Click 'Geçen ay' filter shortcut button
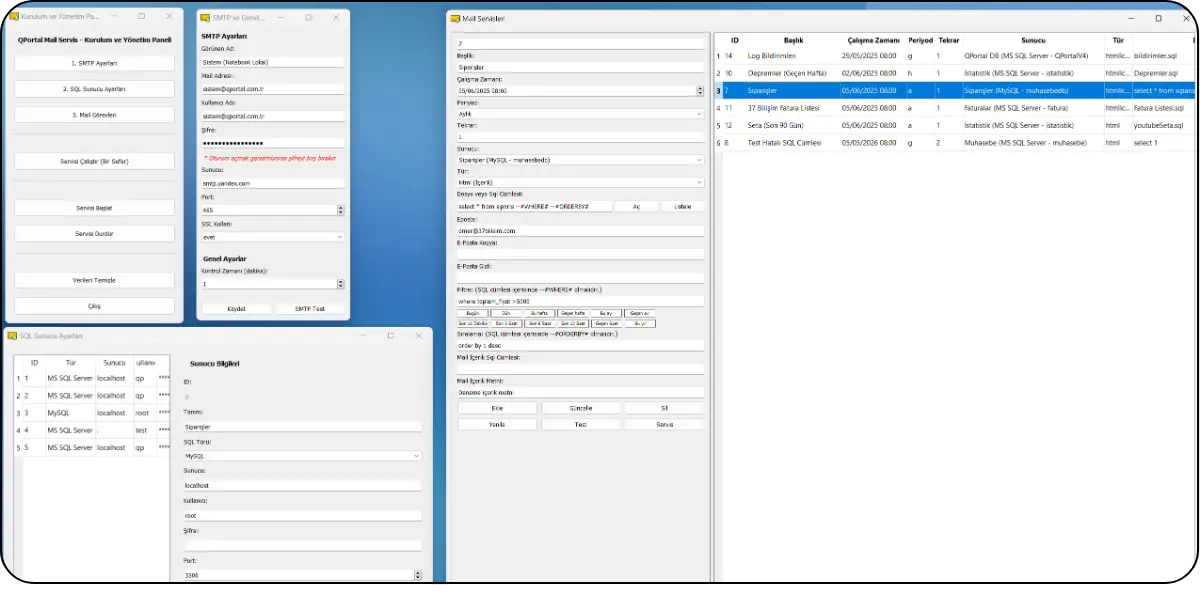Viewport: 1200px width, 600px height. point(640,313)
